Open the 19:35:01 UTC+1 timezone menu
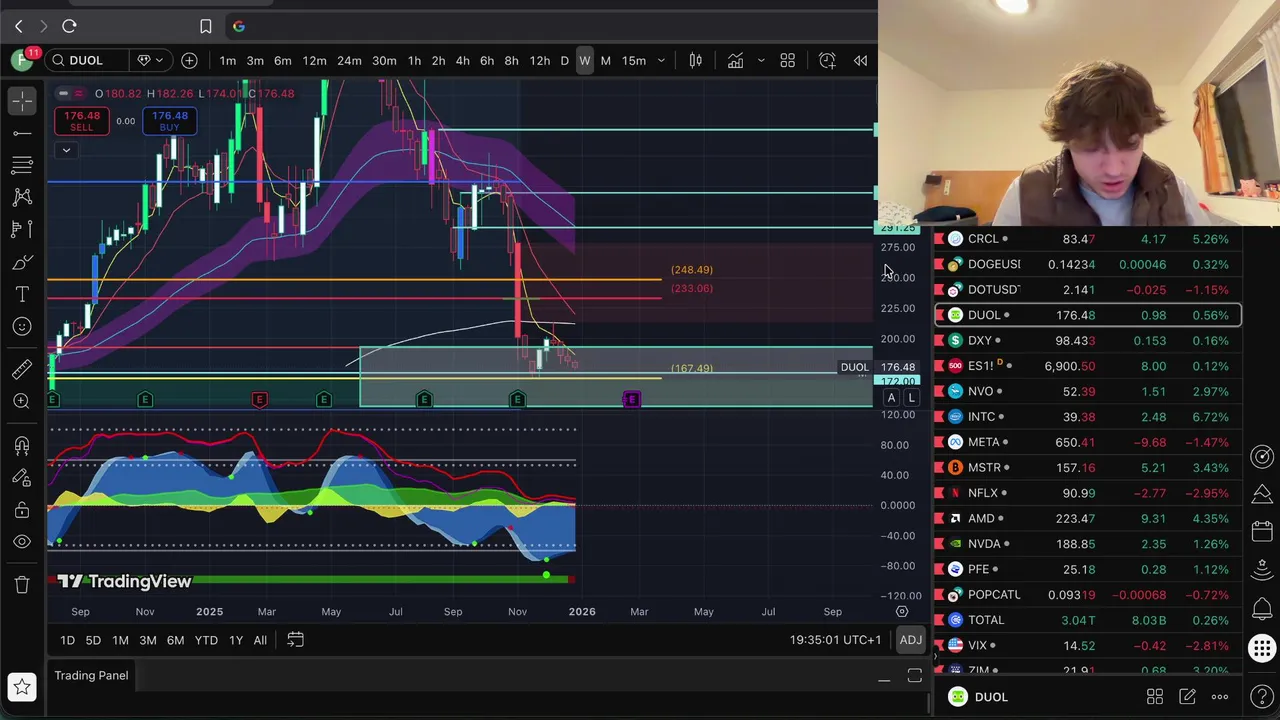Image resolution: width=1280 pixels, height=720 pixels. pyautogui.click(x=835, y=640)
